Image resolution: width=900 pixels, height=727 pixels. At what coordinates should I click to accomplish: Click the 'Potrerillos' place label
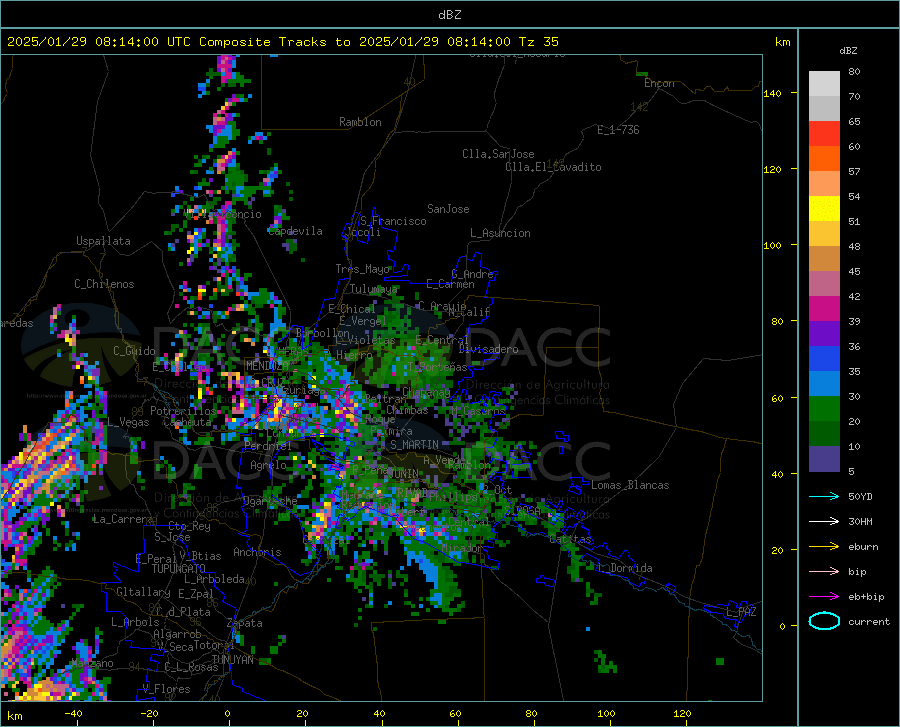click(183, 411)
